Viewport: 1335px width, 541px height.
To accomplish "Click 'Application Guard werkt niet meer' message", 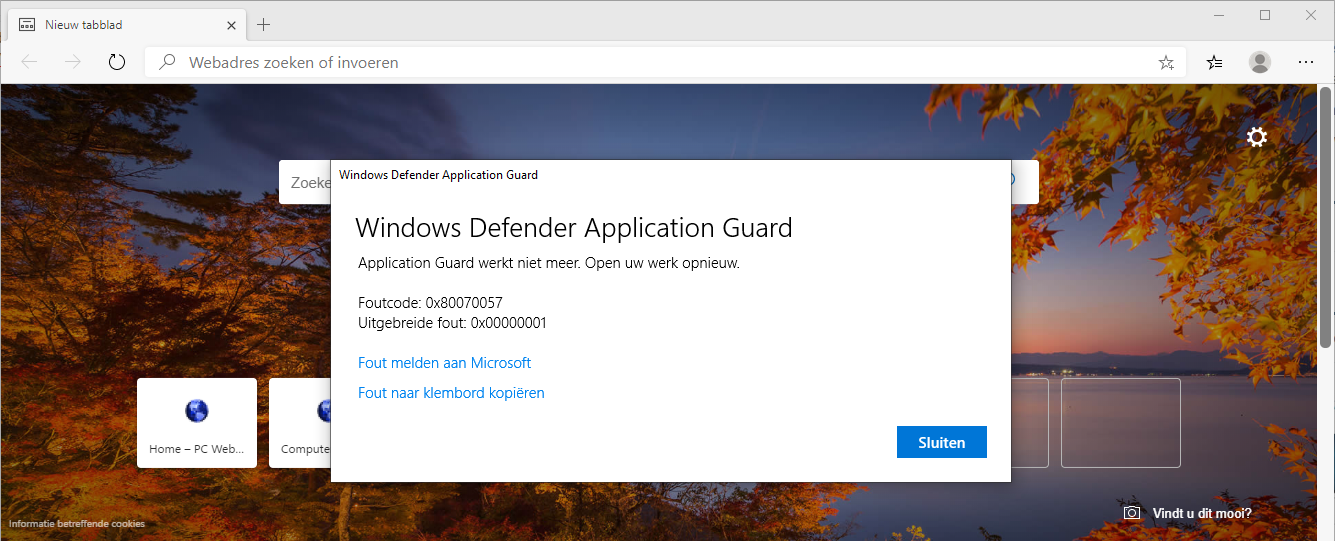I will (549, 264).
